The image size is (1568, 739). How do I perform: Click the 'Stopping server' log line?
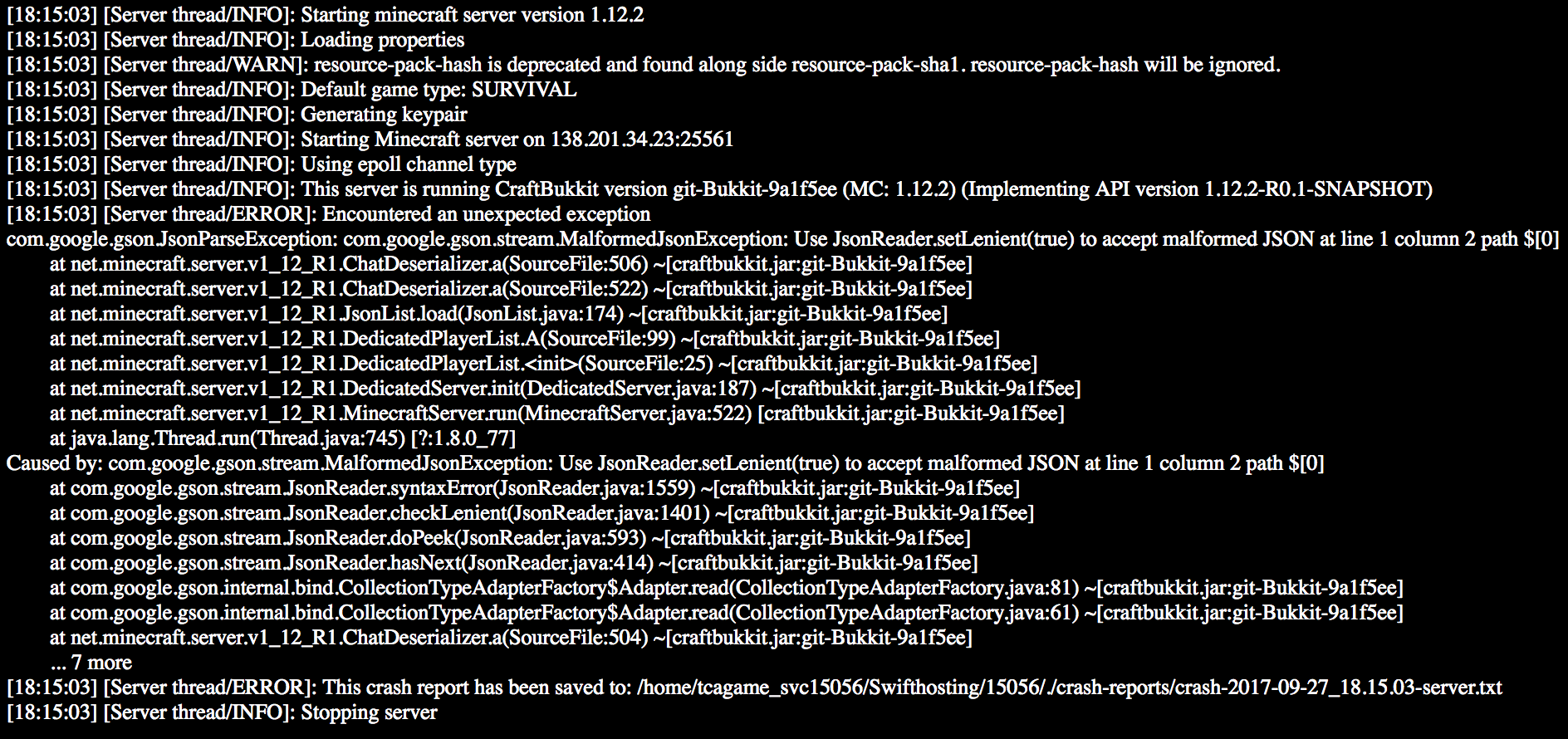coord(222,712)
